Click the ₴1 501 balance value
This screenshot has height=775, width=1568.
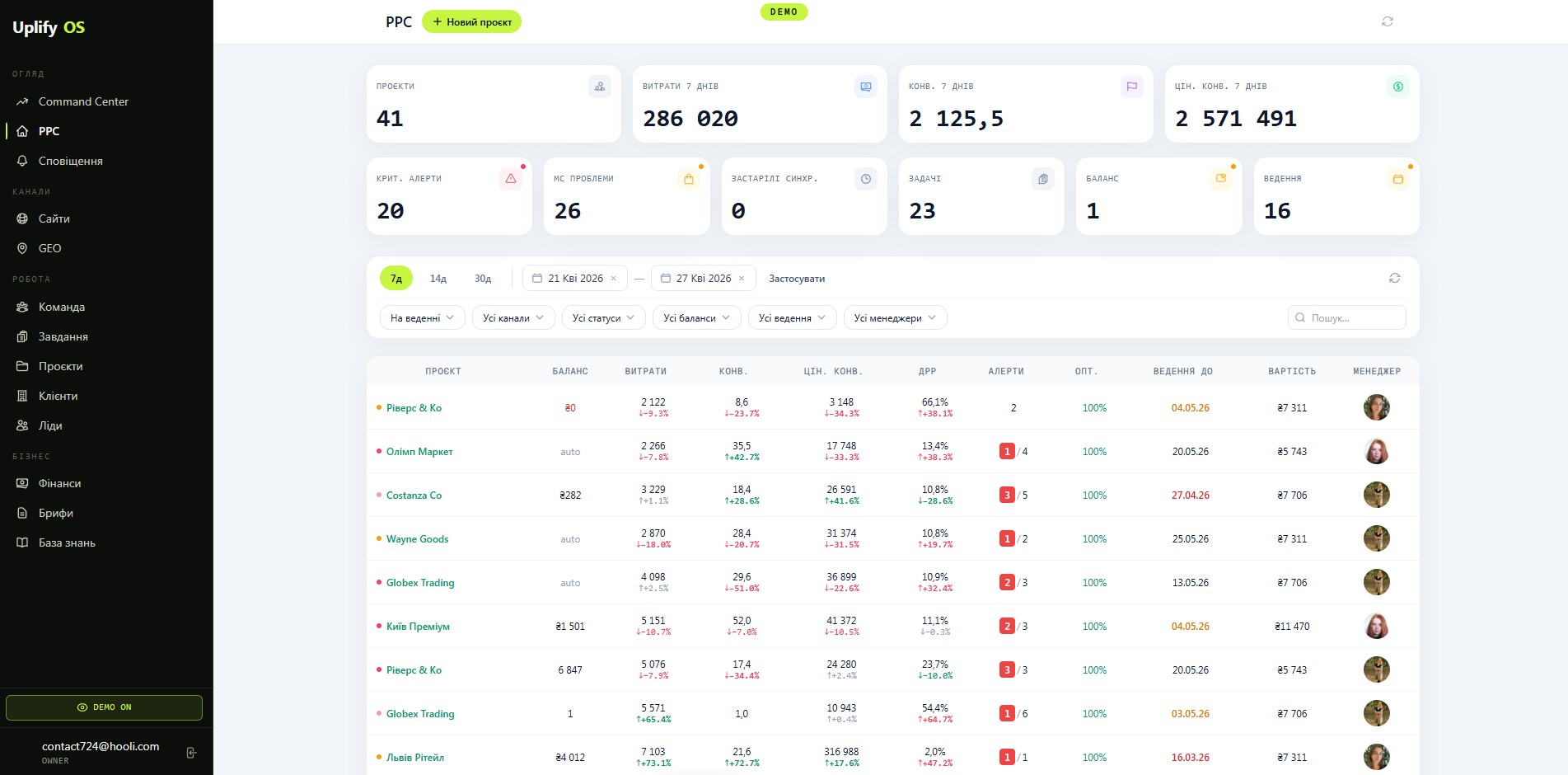[x=570, y=627]
